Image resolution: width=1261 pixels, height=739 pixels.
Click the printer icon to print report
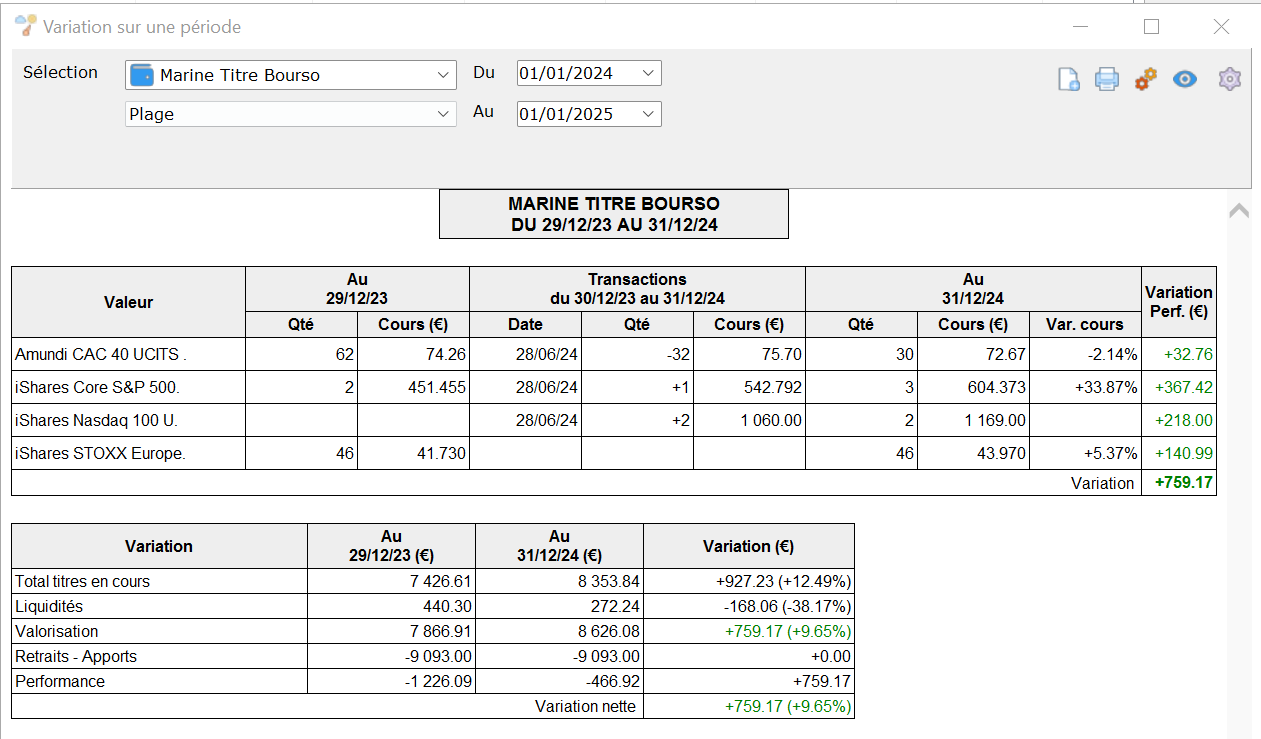(x=1107, y=79)
